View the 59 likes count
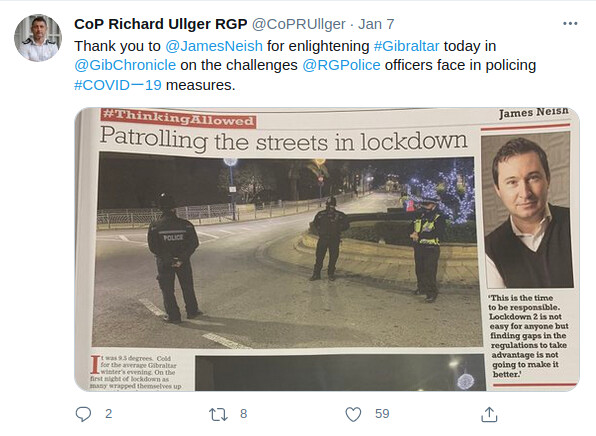This screenshot has height=436, width=596. tap(382, 414)
